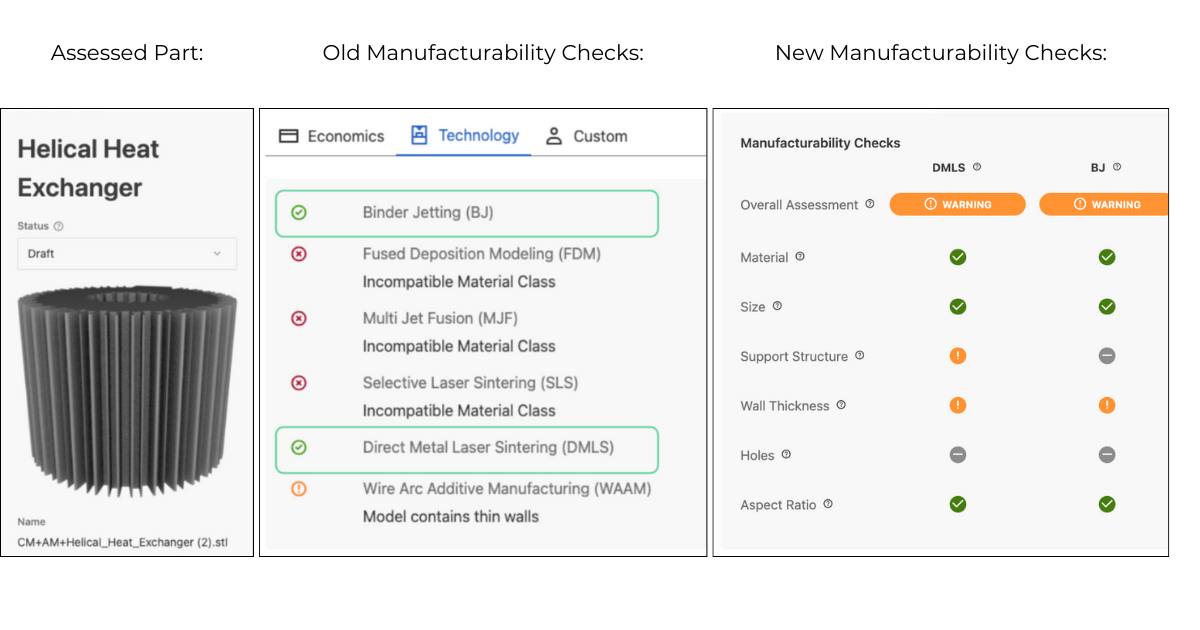Open the Custom tab

586,136
